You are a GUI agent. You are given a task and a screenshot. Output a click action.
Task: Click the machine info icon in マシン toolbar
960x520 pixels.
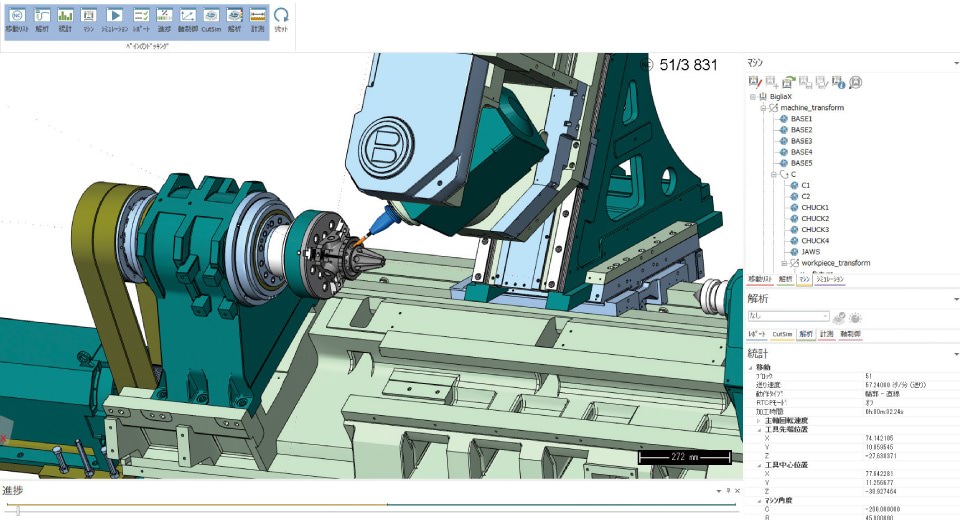(x=840, y=82)
